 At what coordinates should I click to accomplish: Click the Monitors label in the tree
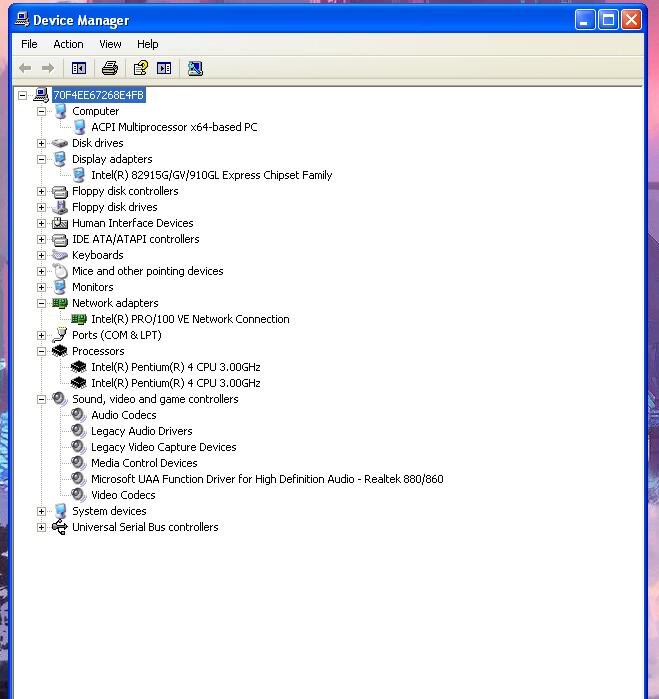(93, 288)
